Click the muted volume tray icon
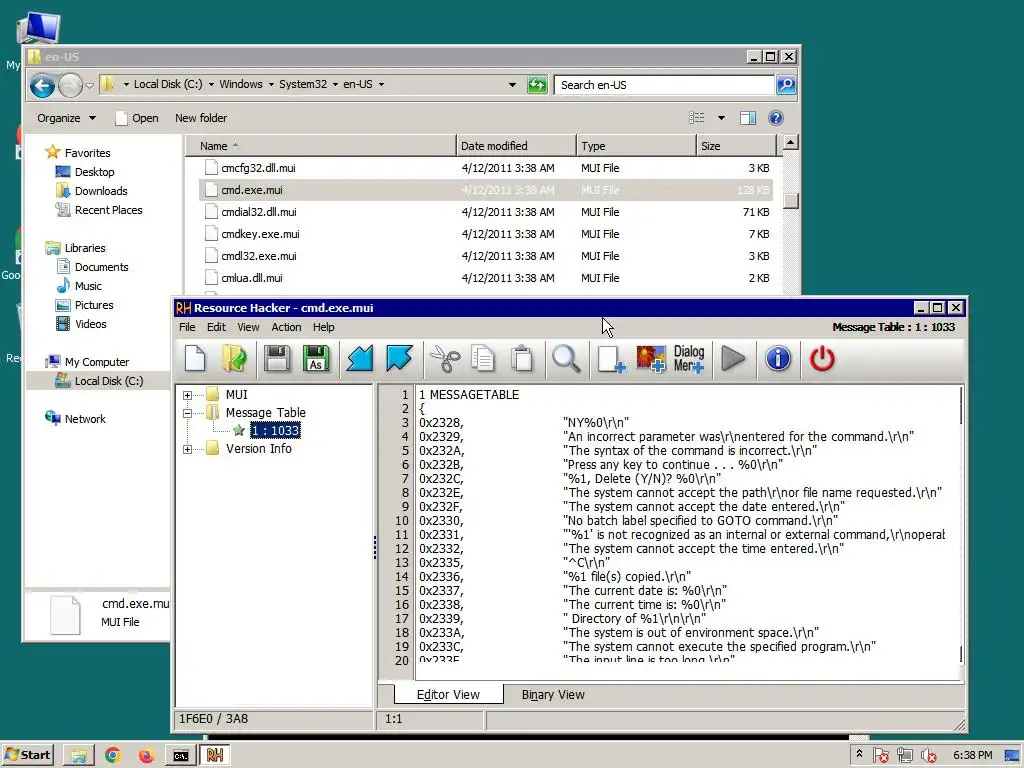Screen dimensions: 1024x768 pos(929,756)
